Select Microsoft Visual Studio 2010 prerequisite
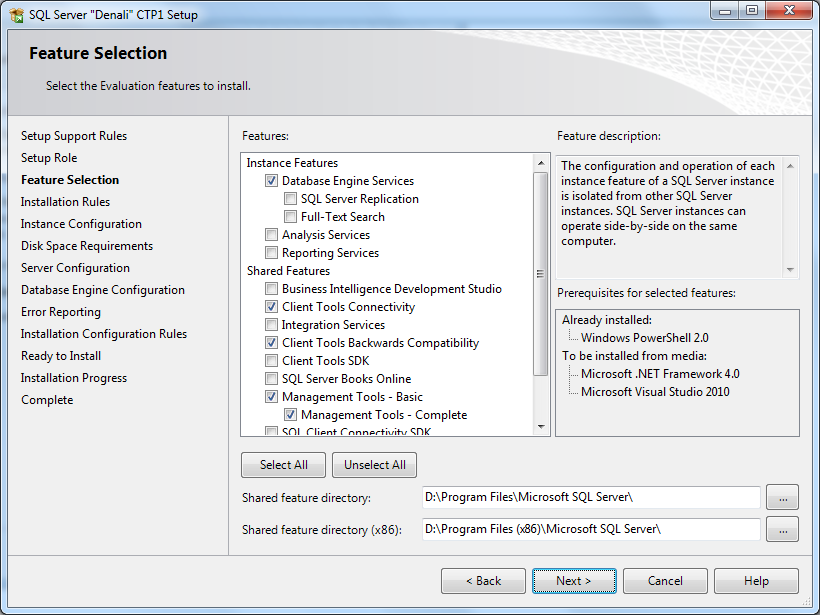This screenshot has height=615, width=820. click(655, 392)
